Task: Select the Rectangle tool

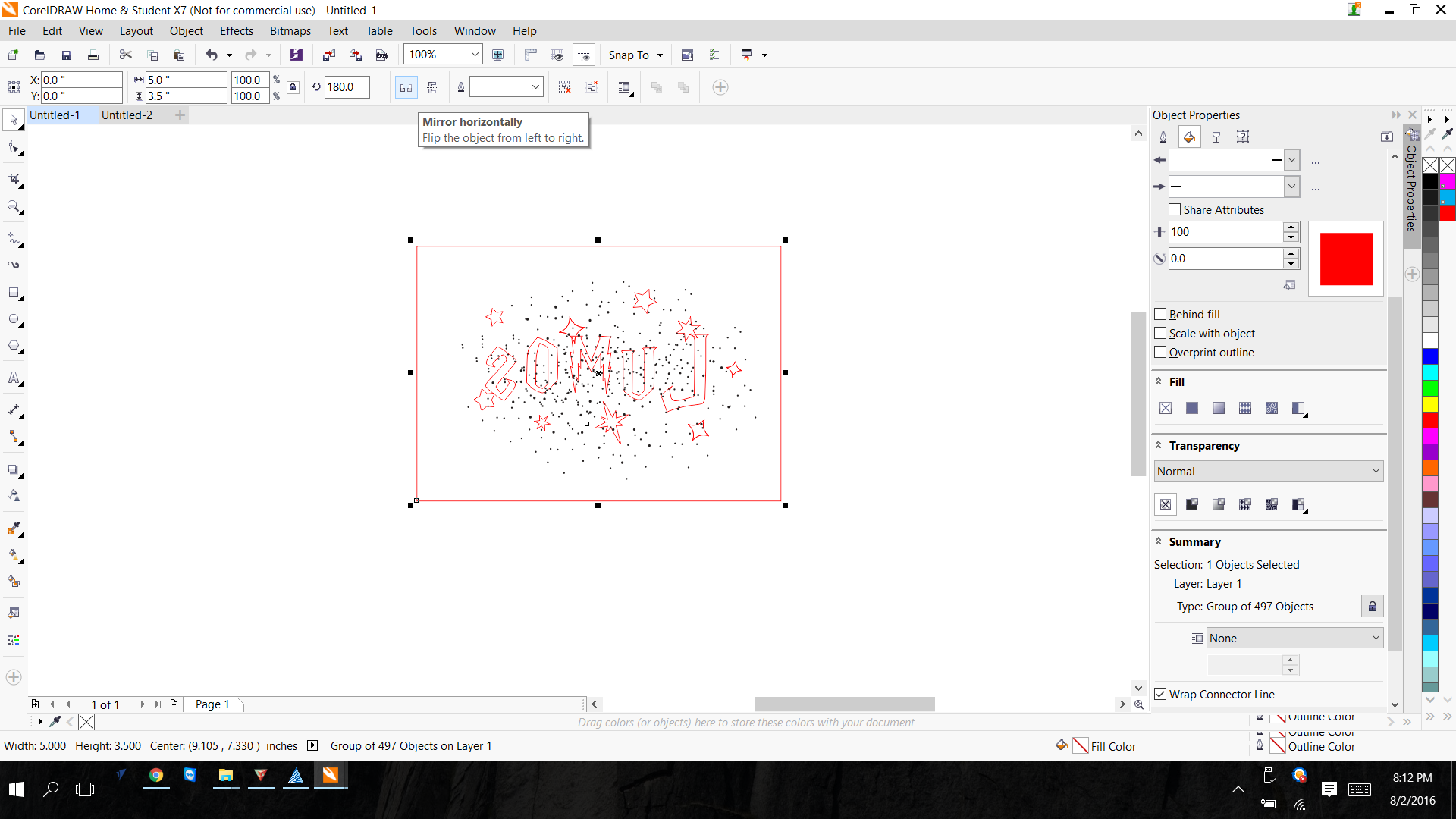Action: point(14,293)
